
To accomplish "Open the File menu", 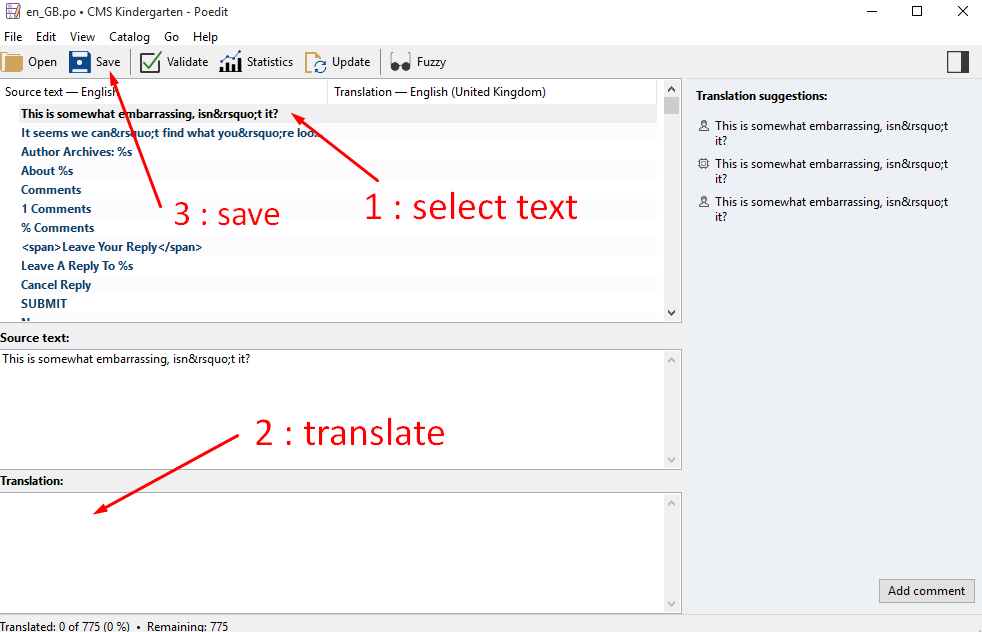I will [13, 37].
